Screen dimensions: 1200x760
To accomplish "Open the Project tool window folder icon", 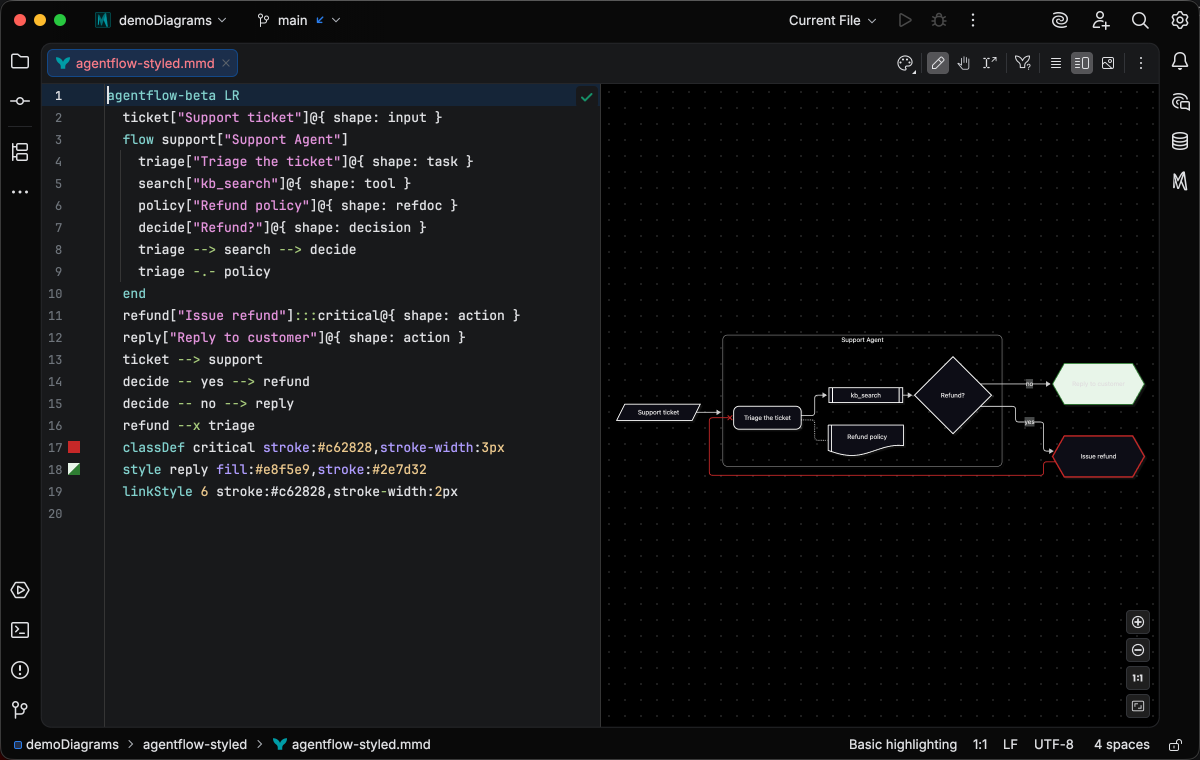I will pos(20,61).
